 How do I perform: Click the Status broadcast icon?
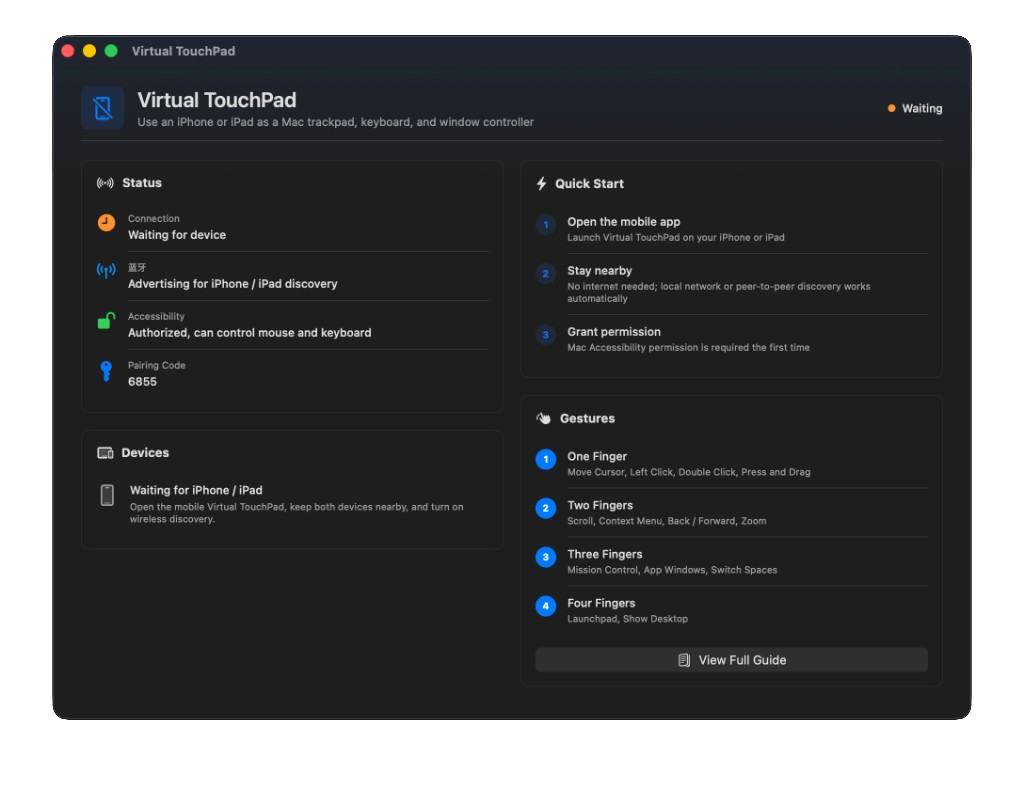tap(105, 183)
